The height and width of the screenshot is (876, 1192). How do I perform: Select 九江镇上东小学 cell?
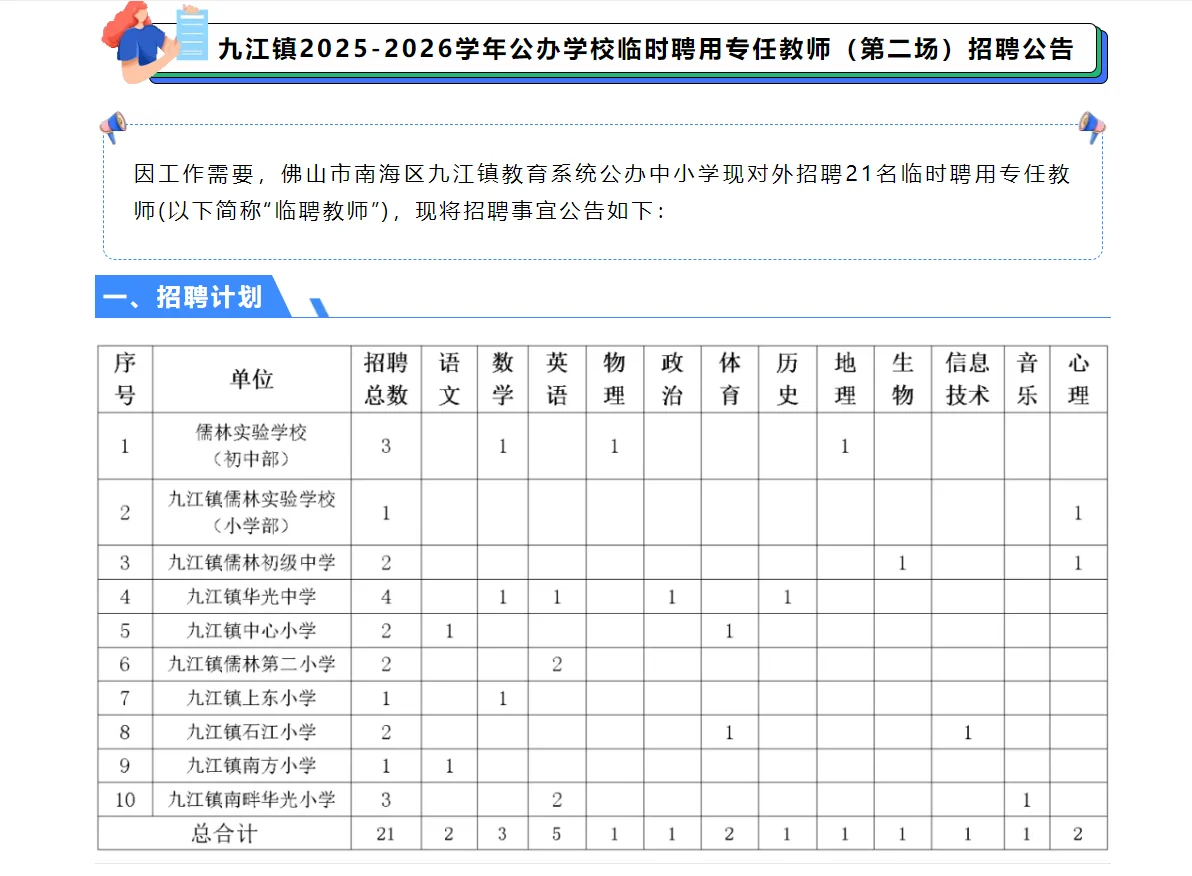[x=252, y=698]
